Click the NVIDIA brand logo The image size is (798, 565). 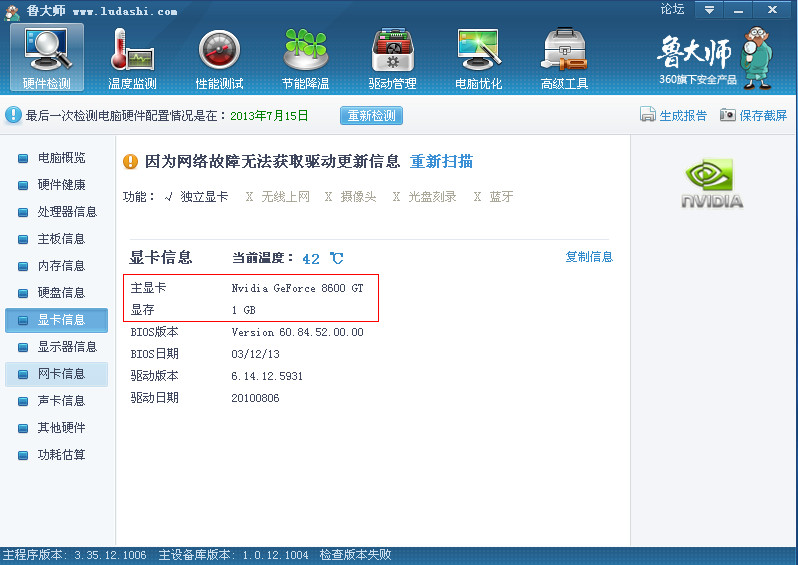tap(712, 183)
